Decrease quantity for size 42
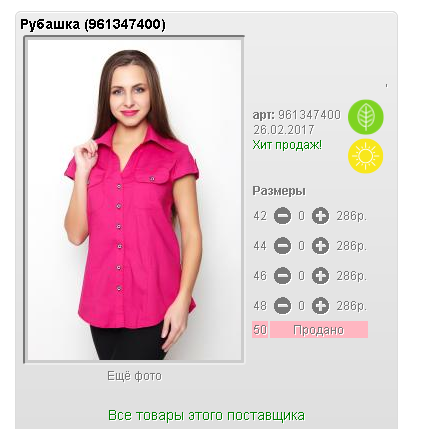 pos(282,216)
